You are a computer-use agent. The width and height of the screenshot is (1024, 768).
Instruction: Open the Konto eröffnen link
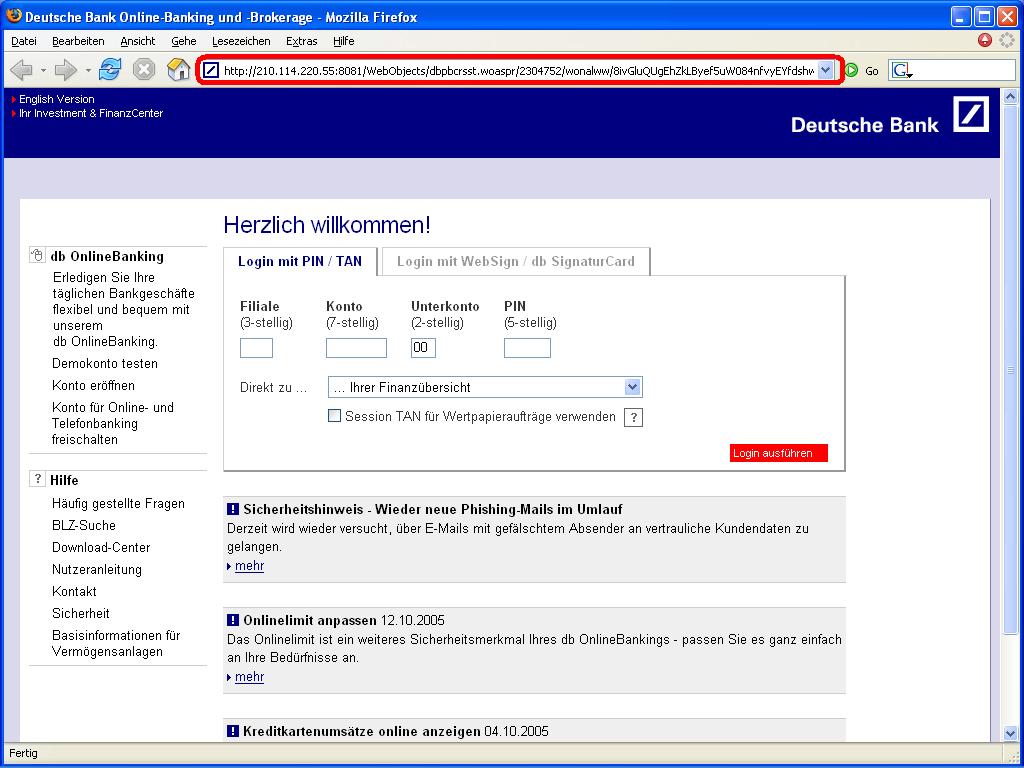(x=93, y=385)
